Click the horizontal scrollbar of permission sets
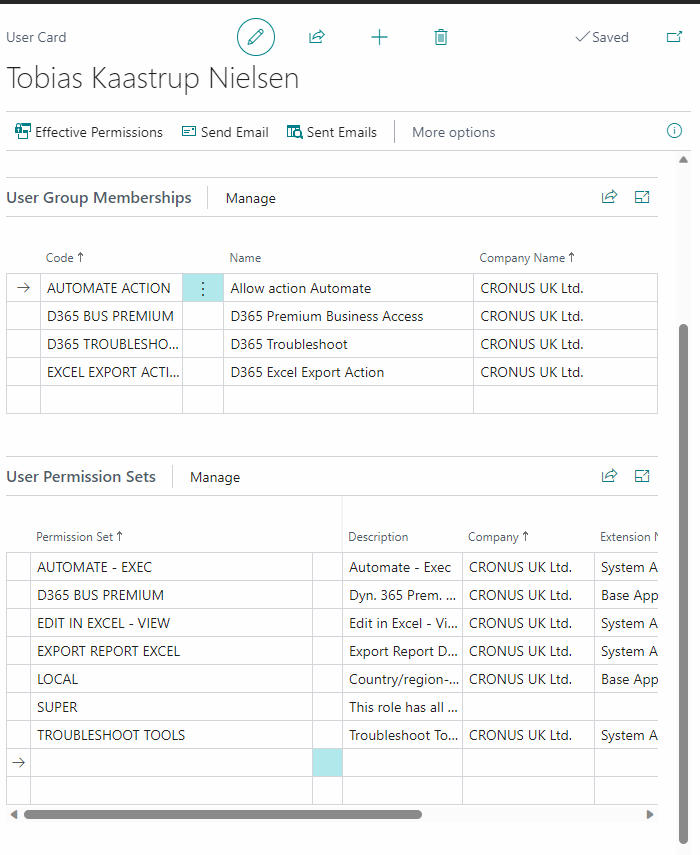 (x=222, y=814)
